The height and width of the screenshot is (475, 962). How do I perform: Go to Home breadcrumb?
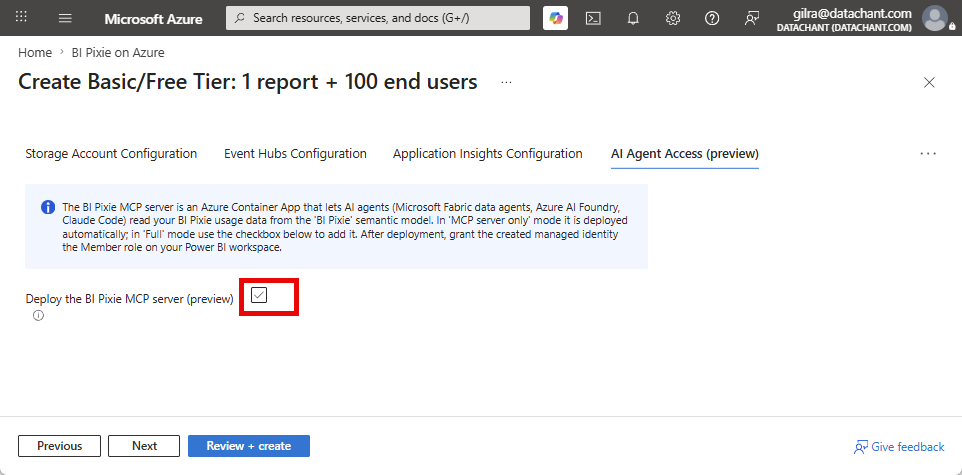tap(35, 53)
